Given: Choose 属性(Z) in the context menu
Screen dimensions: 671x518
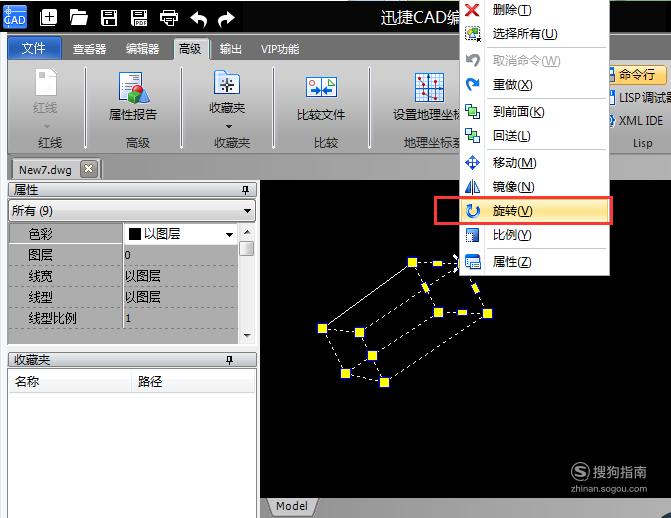Looking at the screenshot, I should click(534, 262).
